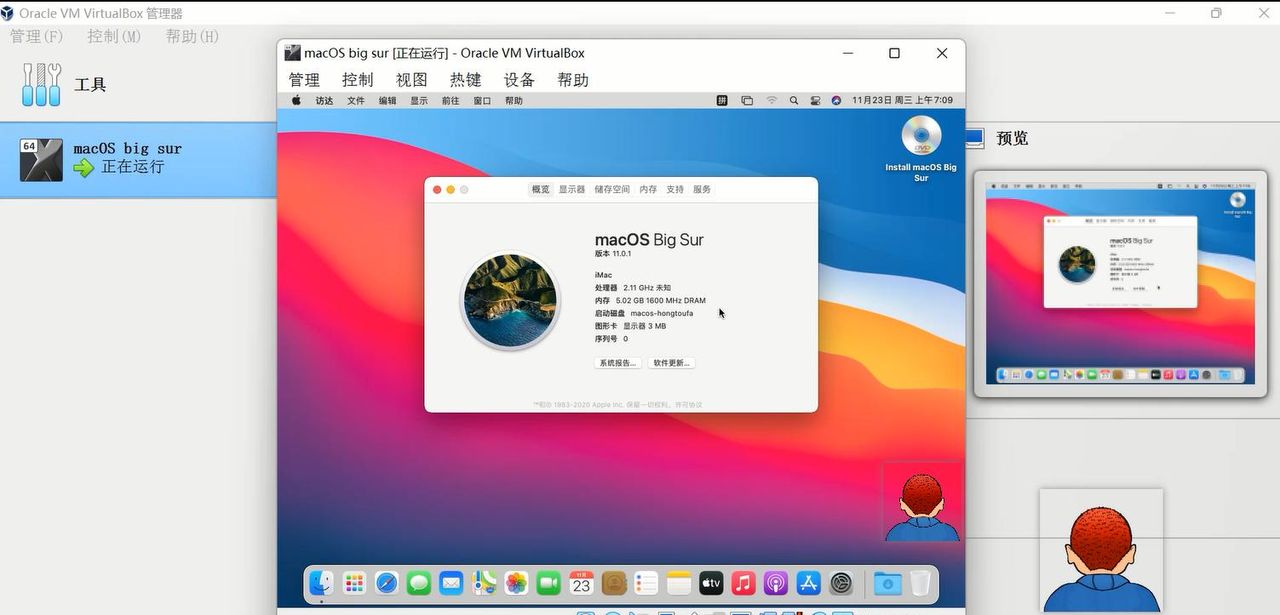Expand the 设备 menu in VM window

519,80
